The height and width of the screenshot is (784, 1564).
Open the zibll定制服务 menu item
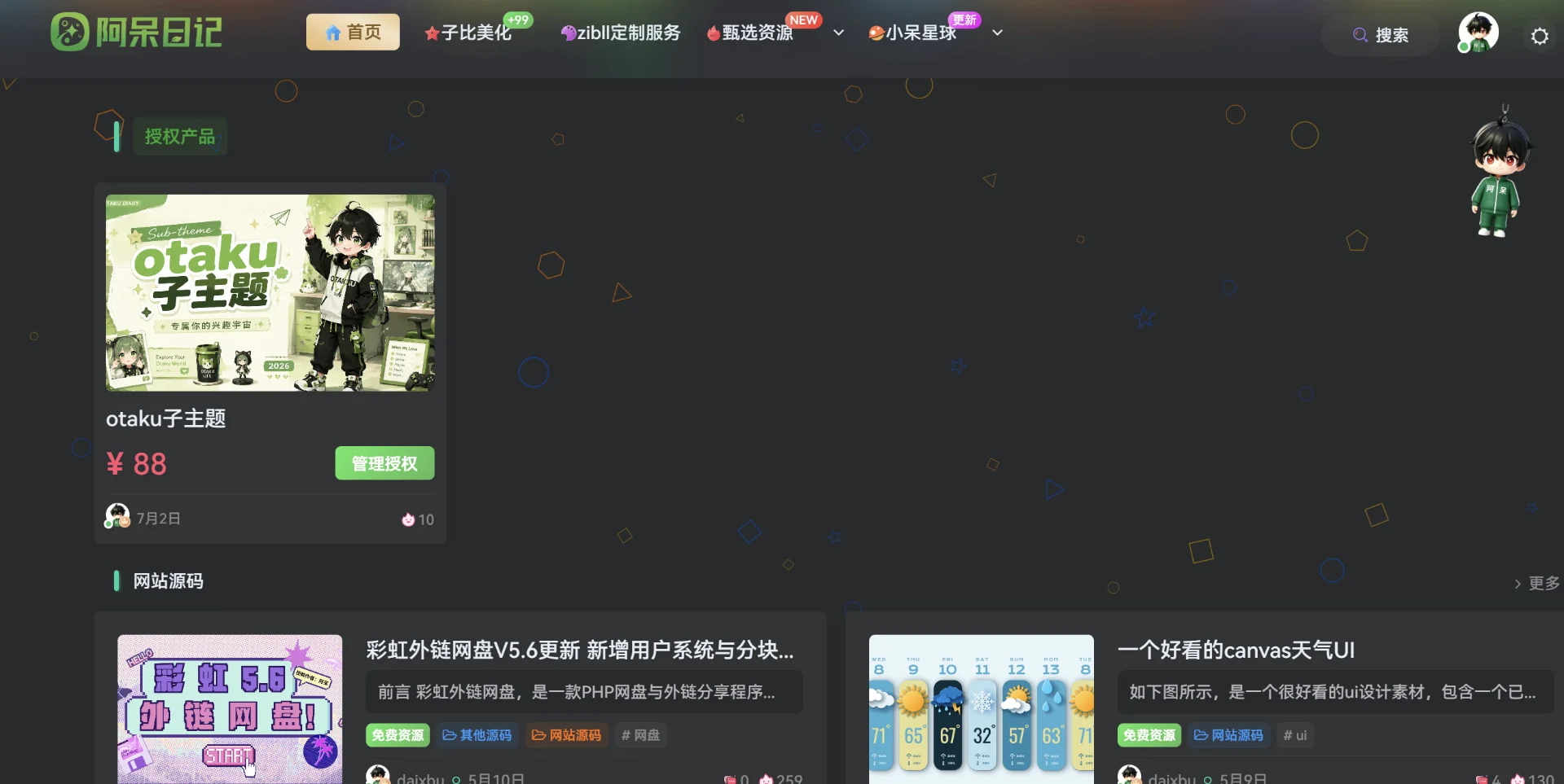pos(620,33)
